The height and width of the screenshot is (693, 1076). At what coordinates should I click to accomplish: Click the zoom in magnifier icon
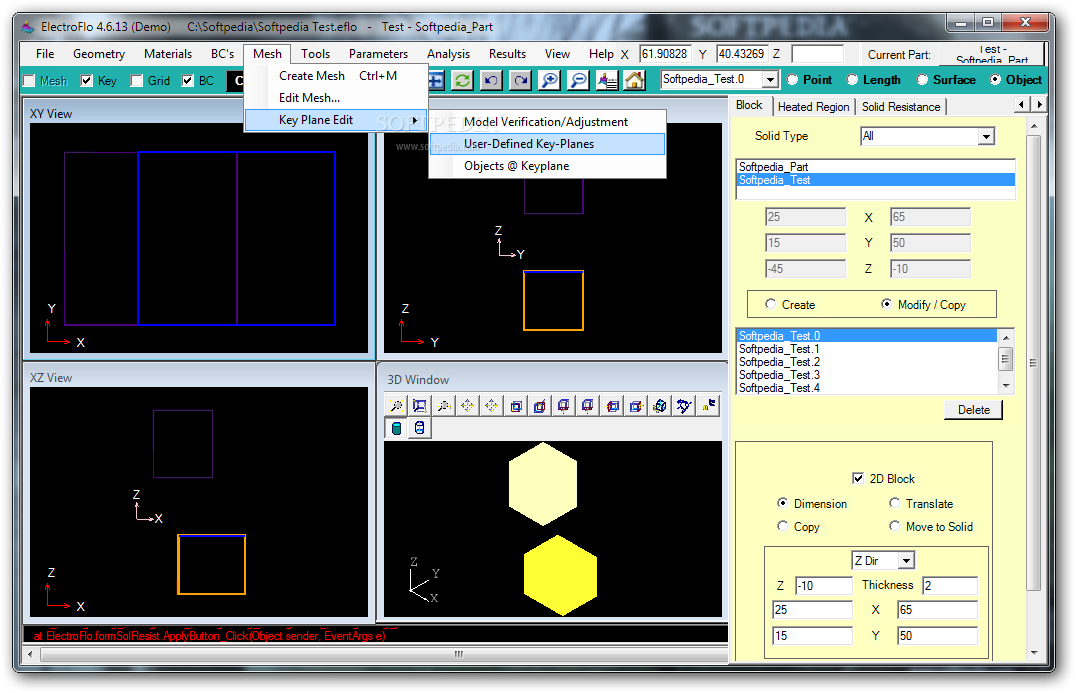(550, 80)
